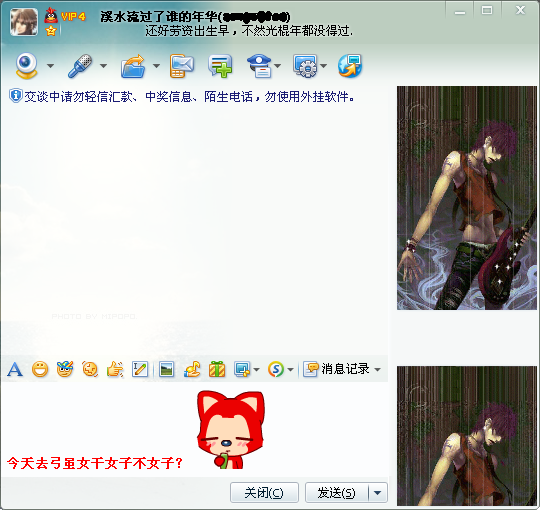This screenshot has width=540, height=510.
Task: Click your own QQ show image at bottom right
Action: (467, 436)
